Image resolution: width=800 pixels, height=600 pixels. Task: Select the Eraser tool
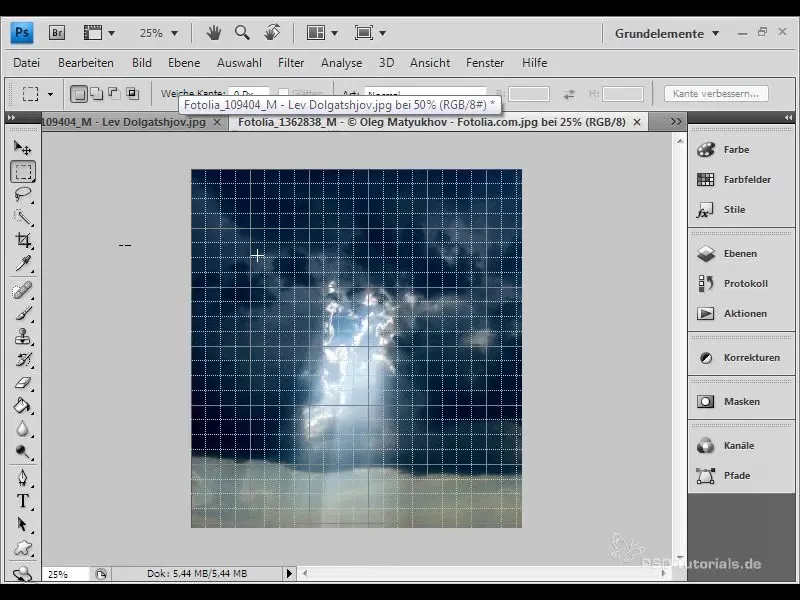point(22,383)
